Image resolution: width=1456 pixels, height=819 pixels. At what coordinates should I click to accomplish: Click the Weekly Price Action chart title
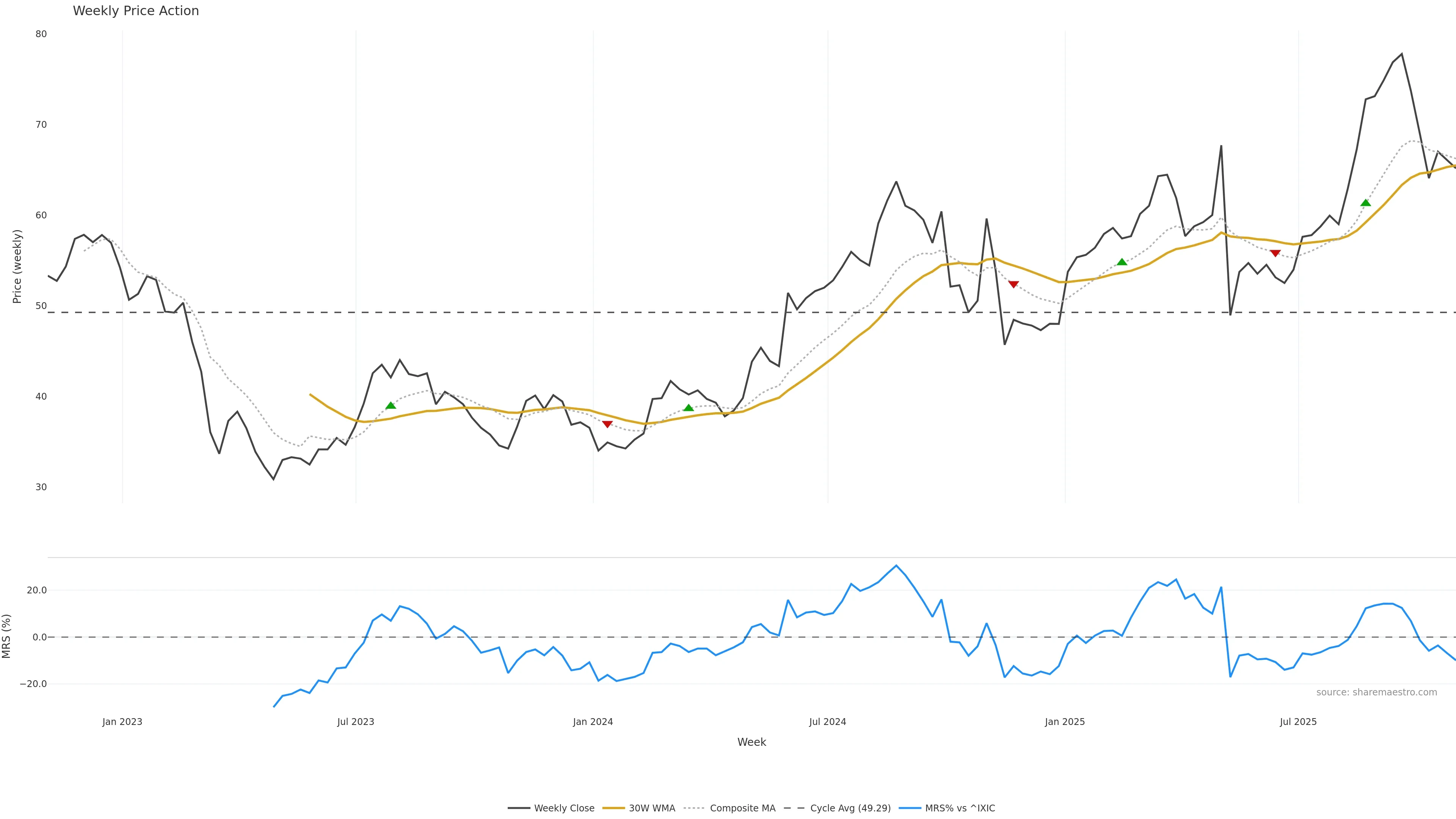[x=136, y=11]
